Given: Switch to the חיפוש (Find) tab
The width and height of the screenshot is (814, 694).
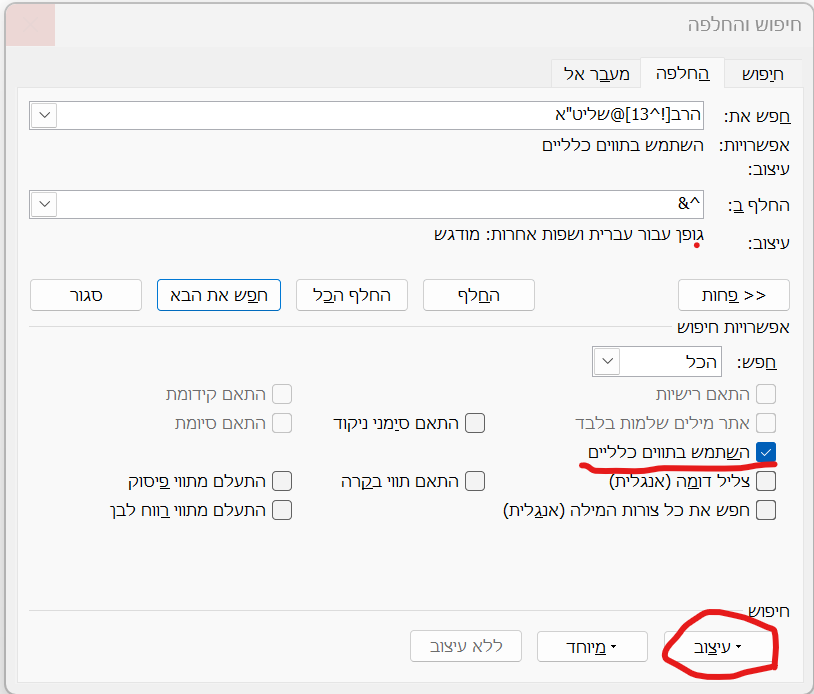Looking at the screenshot, I should pyautogui.click(x=761, y=74).
